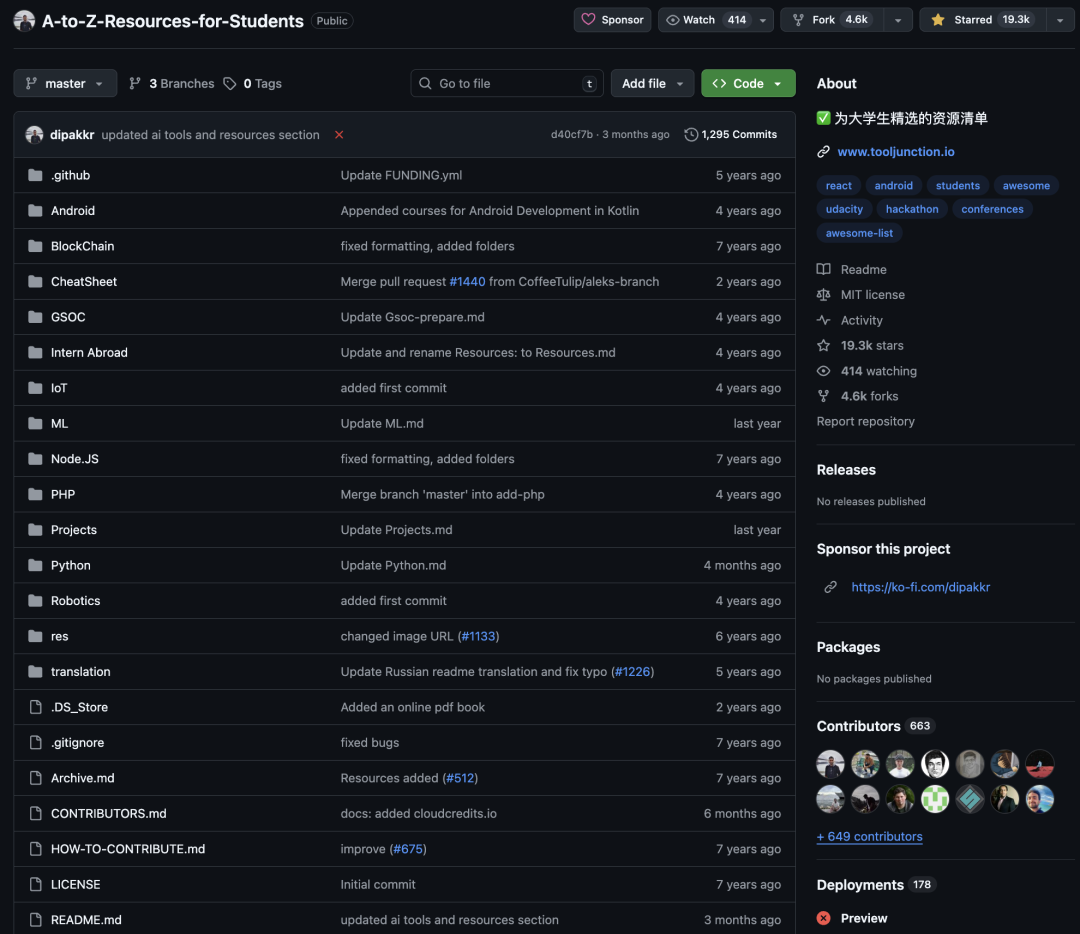This screenshot has width=1080, height=934.
Task: Click the Archive.md file icon
Action: tap(35, 778)
